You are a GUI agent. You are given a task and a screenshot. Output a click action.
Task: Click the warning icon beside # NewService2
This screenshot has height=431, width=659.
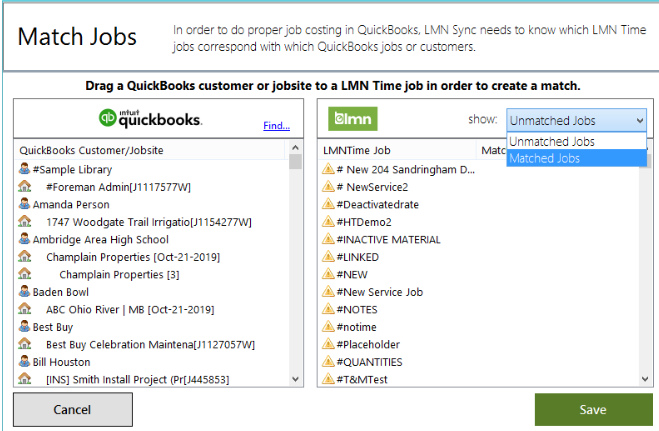(328, 186)
